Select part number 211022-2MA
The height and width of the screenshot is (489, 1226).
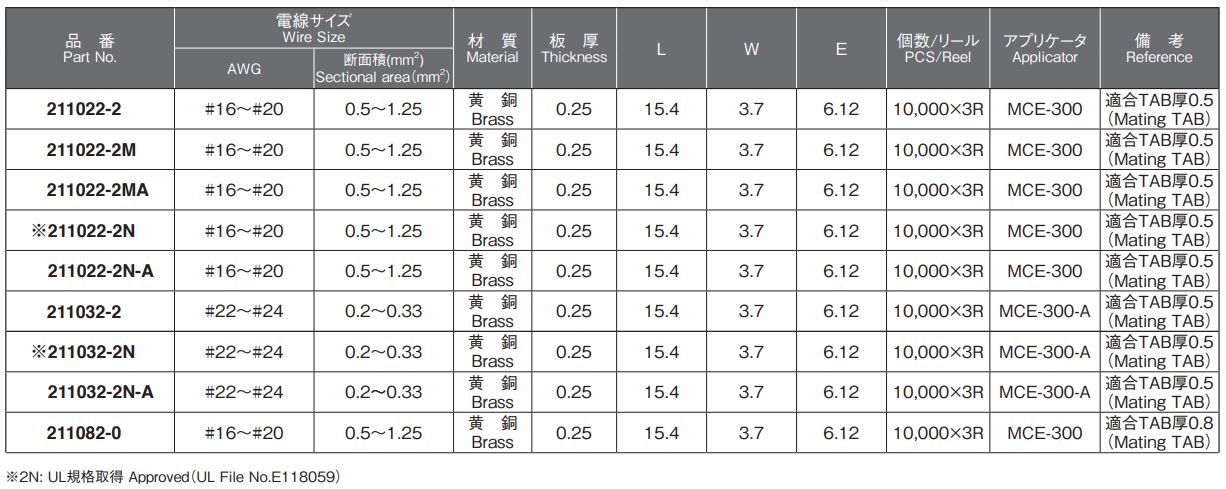(89, 190)
